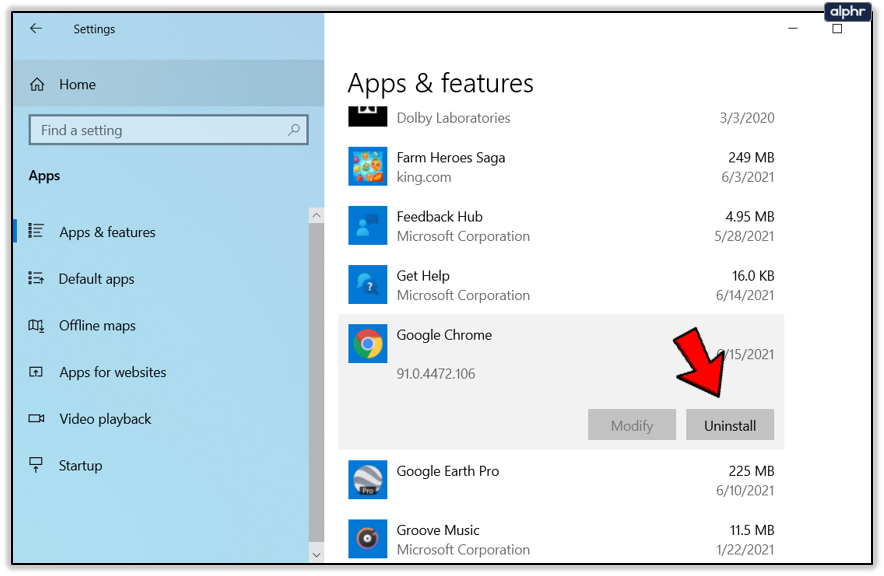Click the greyed Modify button

[x=632, y=425]
